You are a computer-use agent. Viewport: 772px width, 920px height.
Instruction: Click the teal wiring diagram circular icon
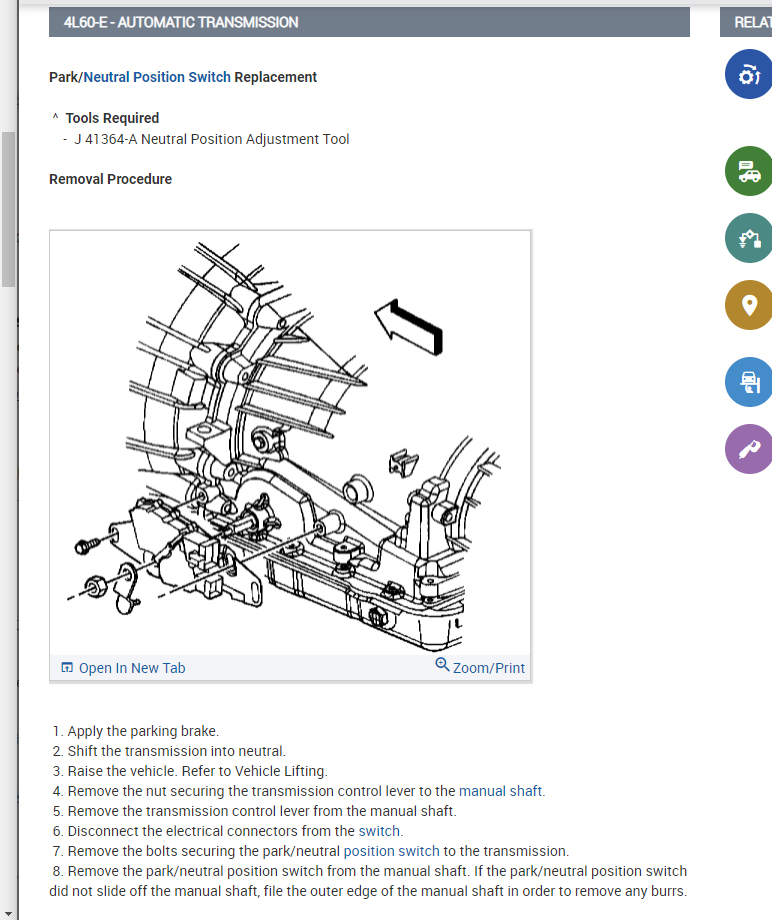point(749,238)
